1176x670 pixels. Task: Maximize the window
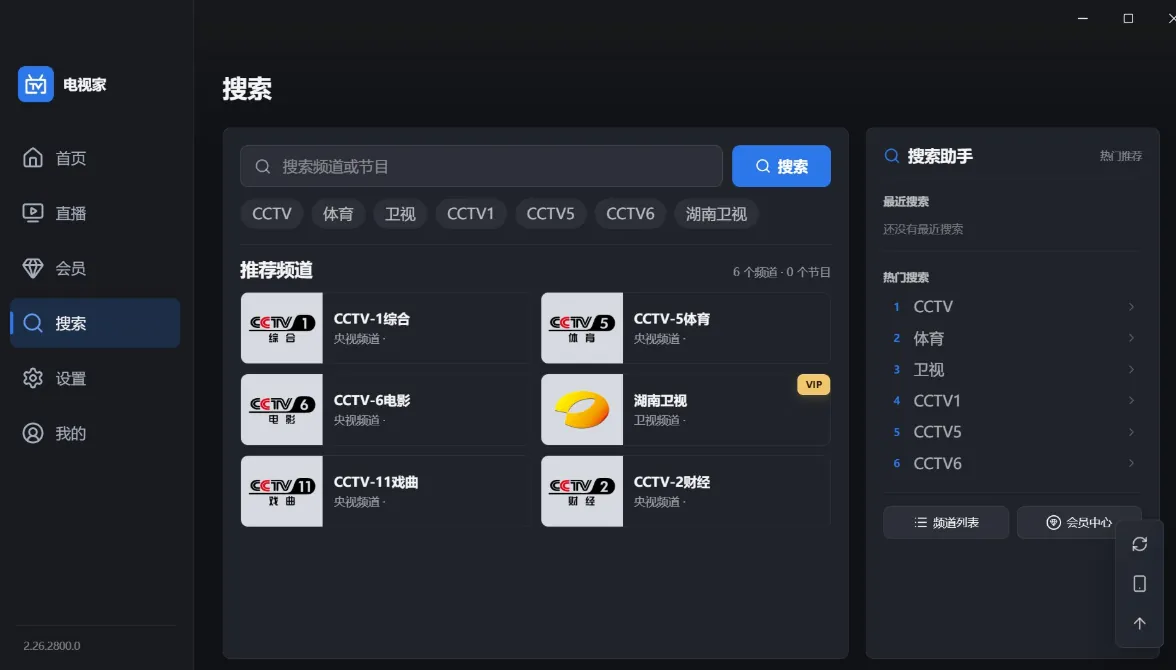[1128, 18]
